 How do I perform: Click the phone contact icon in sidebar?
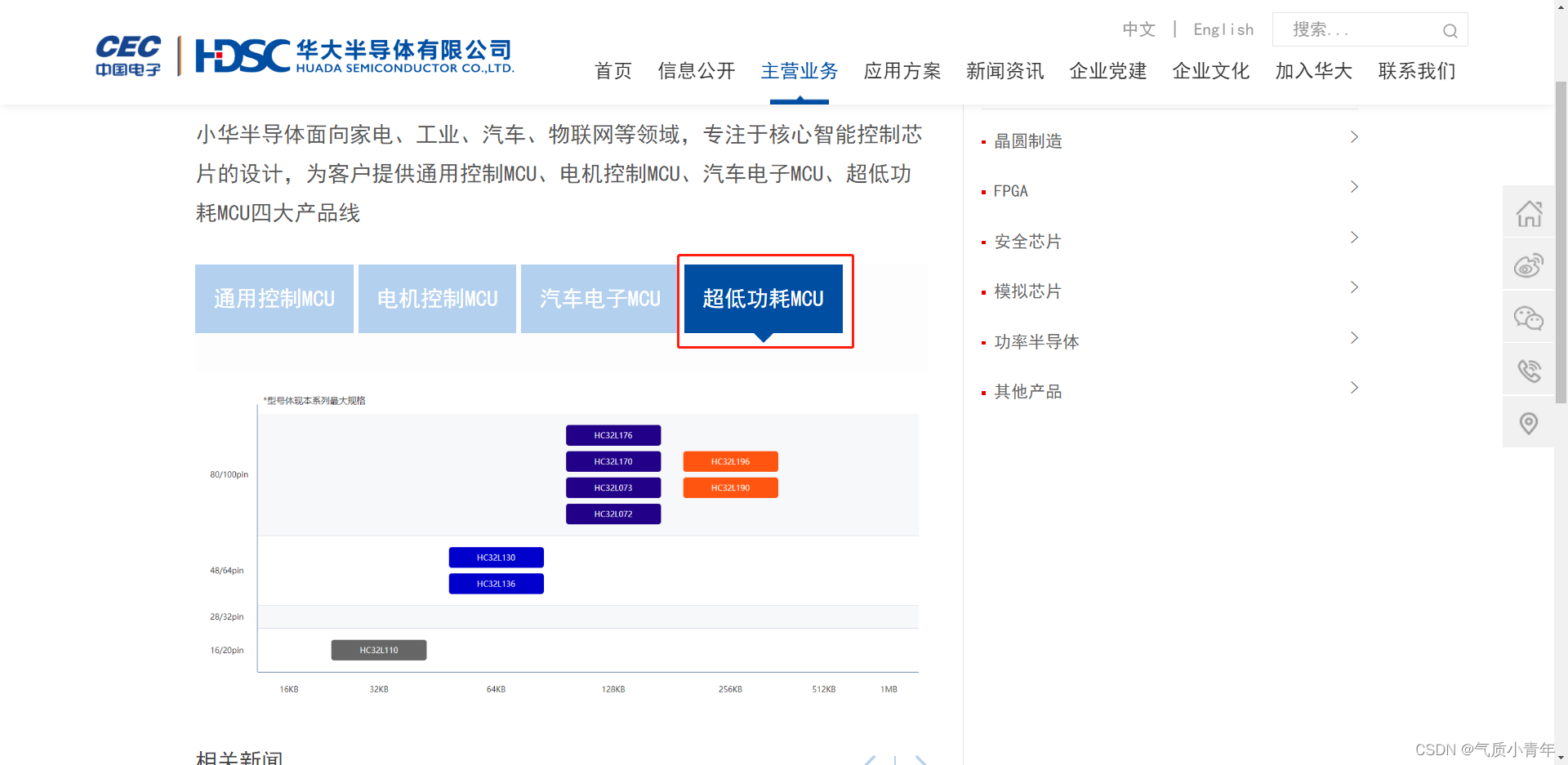[x=1529, y=371]
